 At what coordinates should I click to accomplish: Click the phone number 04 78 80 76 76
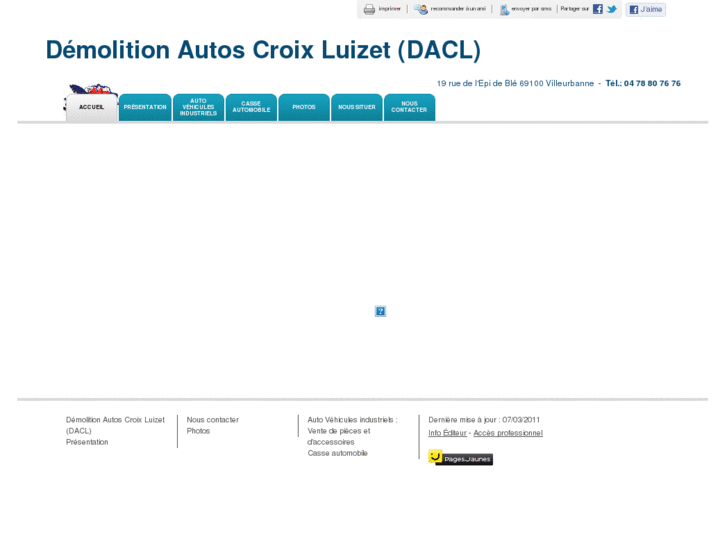(x=652, y=83)
